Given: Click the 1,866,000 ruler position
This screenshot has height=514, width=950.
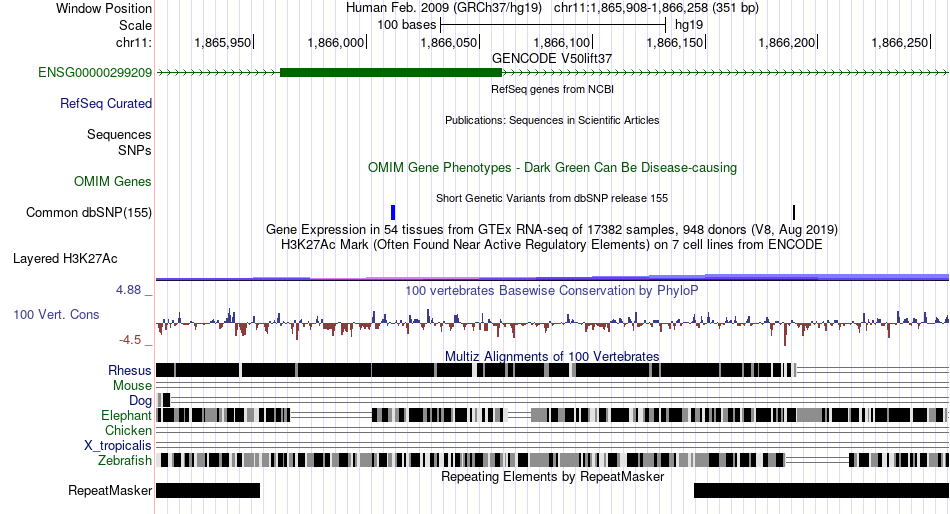Looking at the screenshot, I should point(336,42).
